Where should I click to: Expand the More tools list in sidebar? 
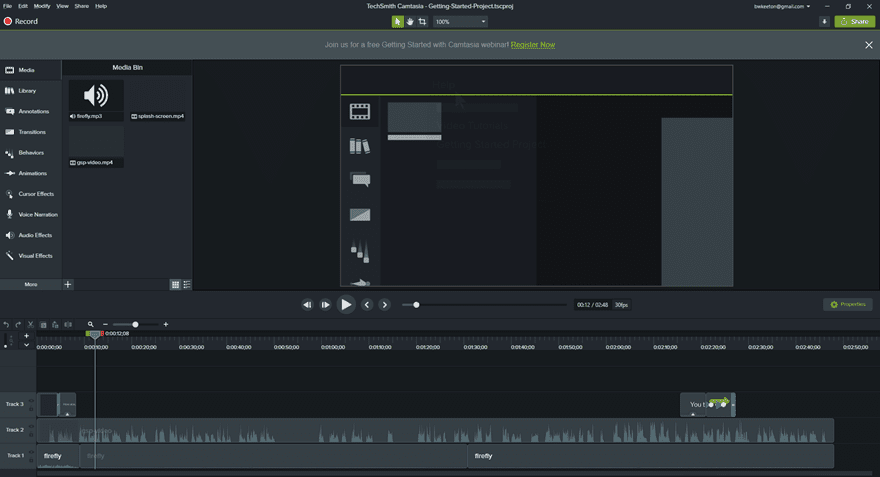[31, 284]
